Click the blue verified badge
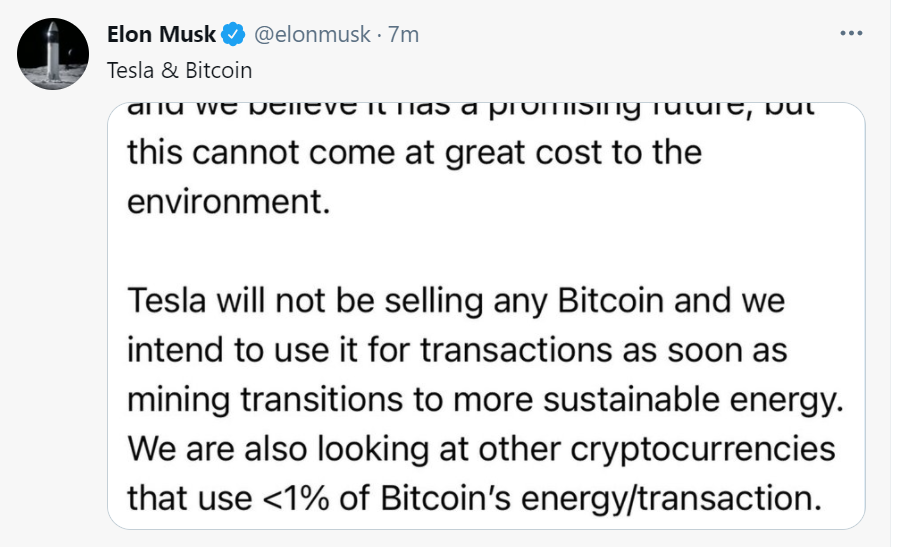 pos(233,35)
